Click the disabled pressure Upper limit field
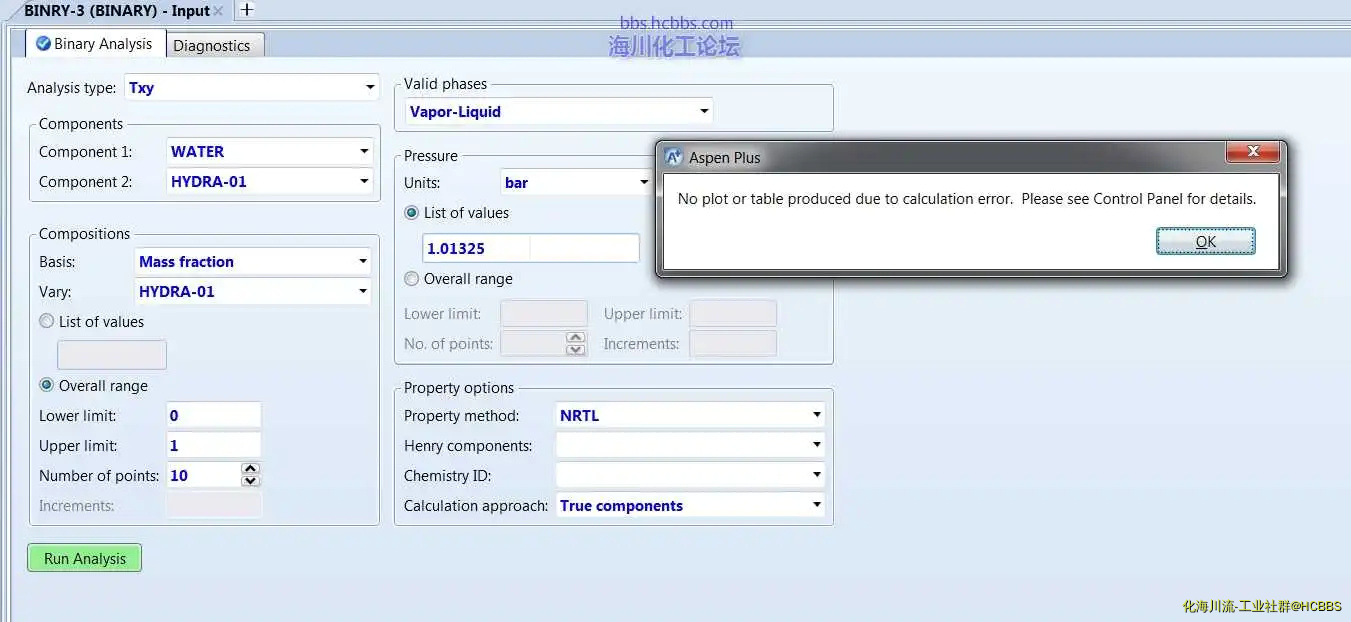Image resolution: width=1351 pixels, height=622 pixels. tap(733, 314)
